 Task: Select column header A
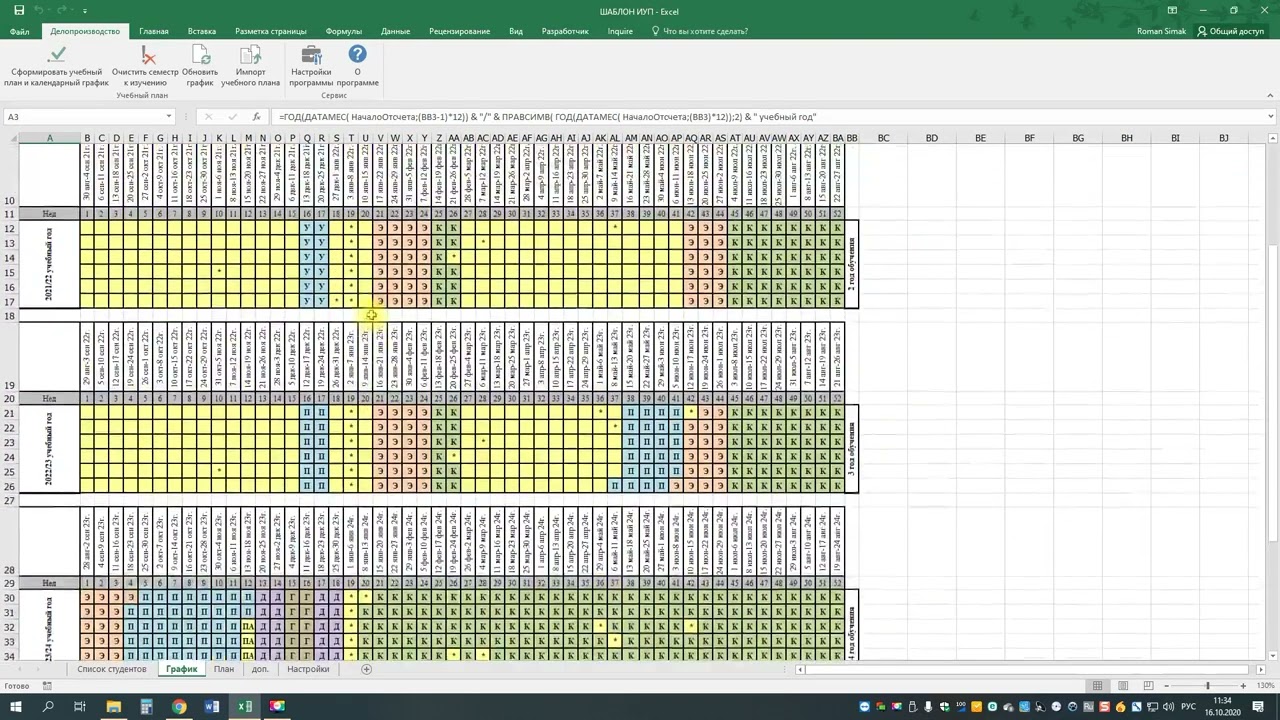(x=49, y=138)
